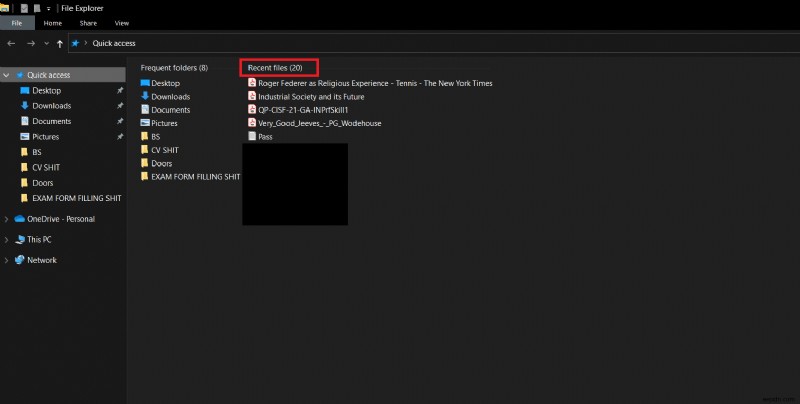Viewport: 800px width, 404px height.
Task: Click the This PC computer icon
Action: pyautogui.click(x=19, y=239)
